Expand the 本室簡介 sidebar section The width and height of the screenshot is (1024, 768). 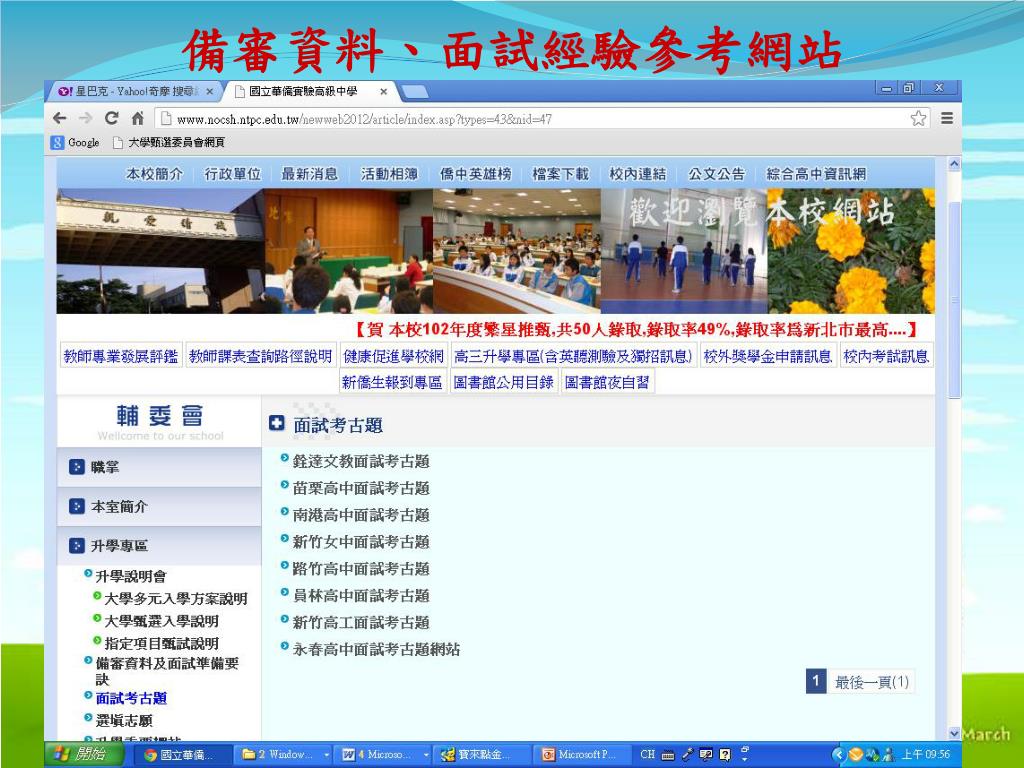pos(159,506)
